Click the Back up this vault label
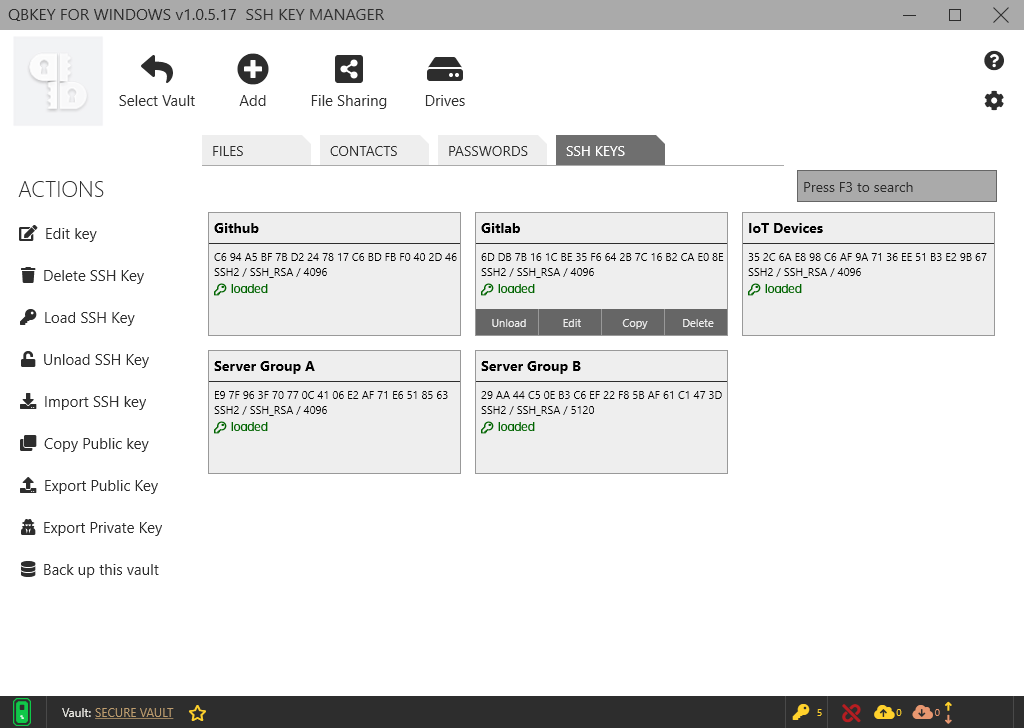Image resolution: width=1024 pixels, height=728 pixels. pyautogui.click(x=101, y=570)
